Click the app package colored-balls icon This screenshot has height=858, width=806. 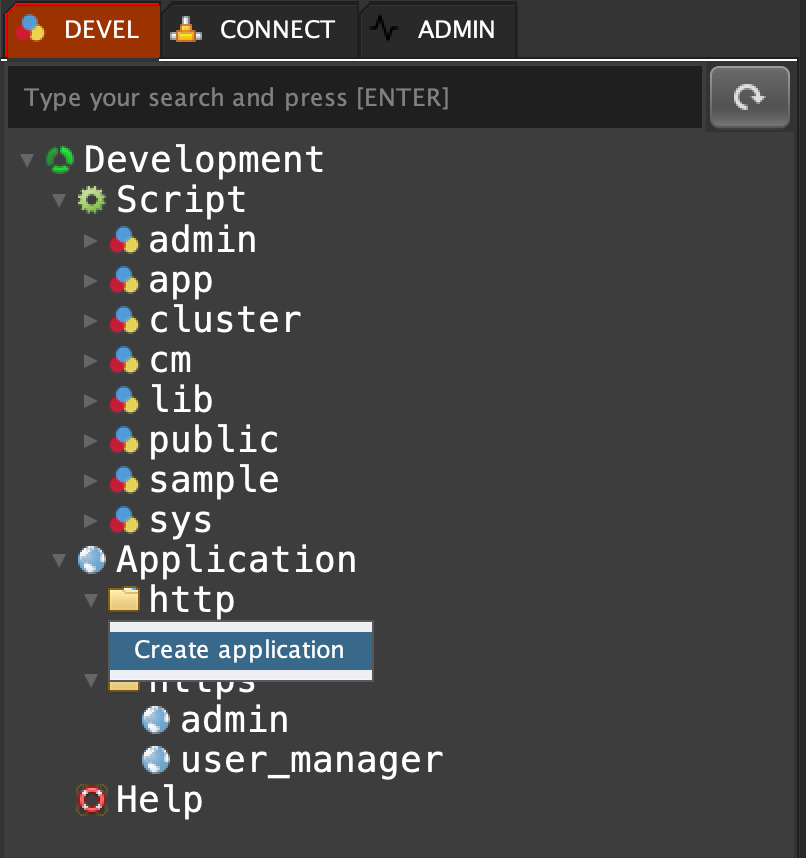coord(124,280)
